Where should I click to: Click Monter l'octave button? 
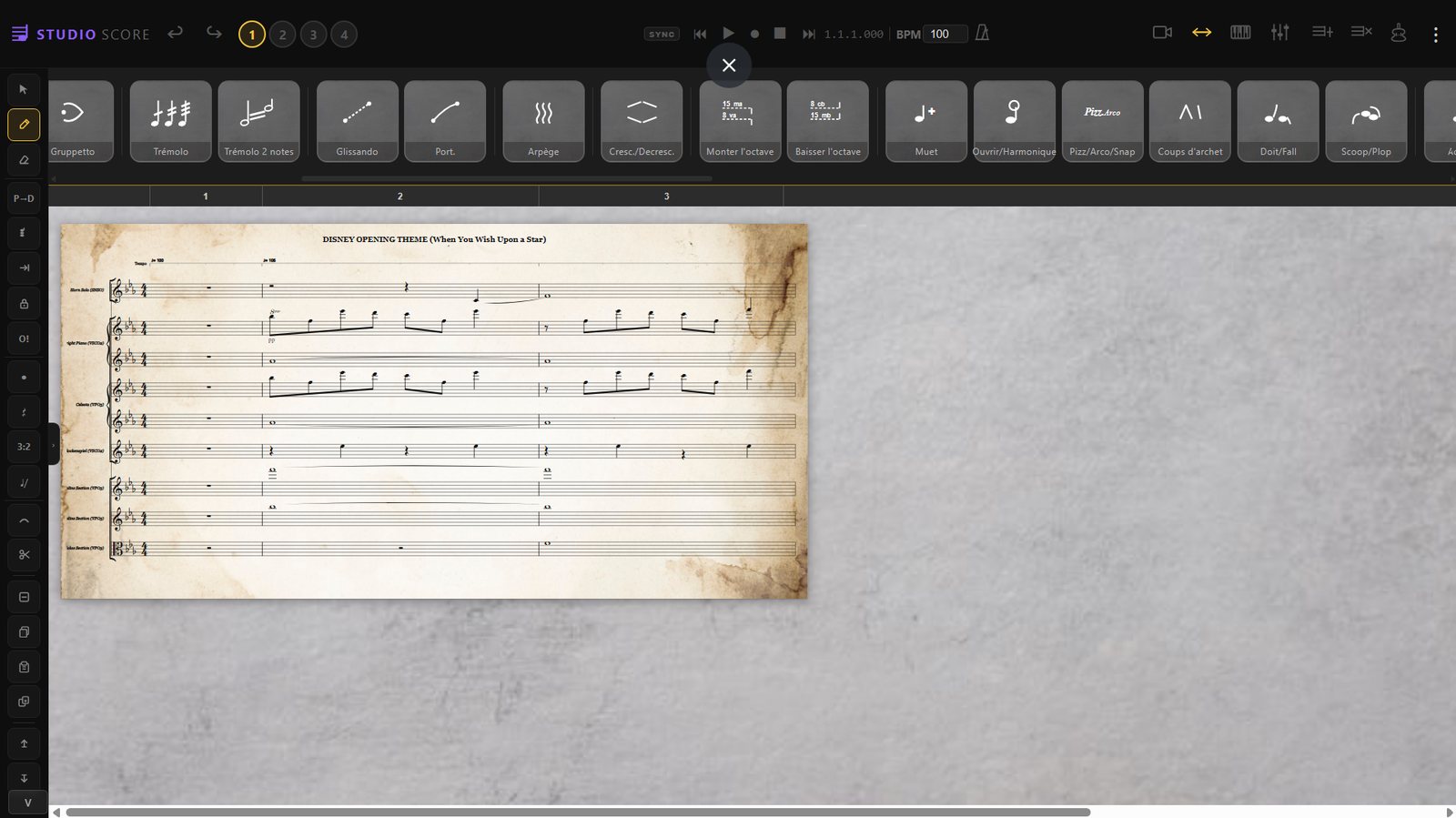[740, 121]
